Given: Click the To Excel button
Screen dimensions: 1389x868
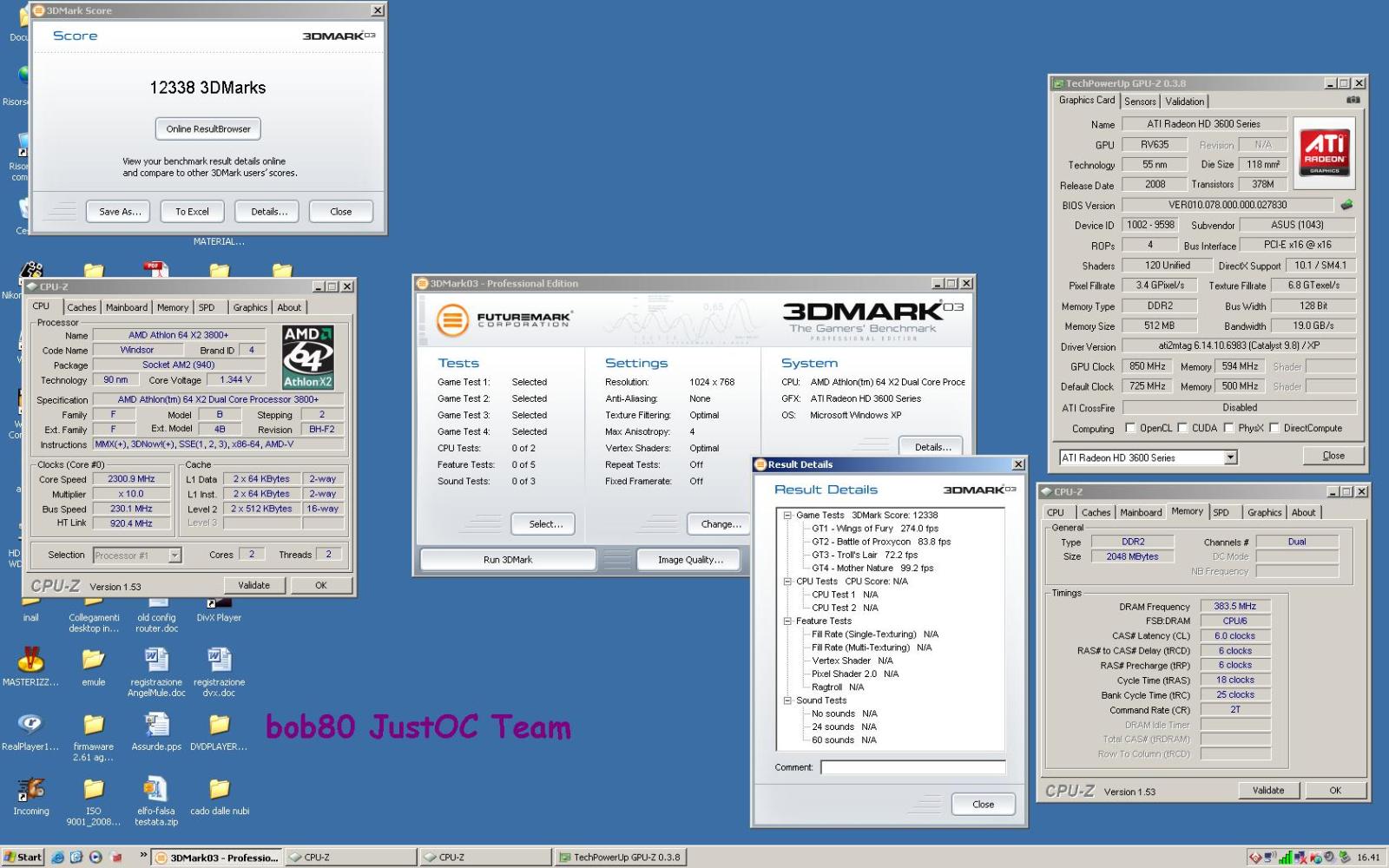Looking at the screenshot, I should (192, 211).
